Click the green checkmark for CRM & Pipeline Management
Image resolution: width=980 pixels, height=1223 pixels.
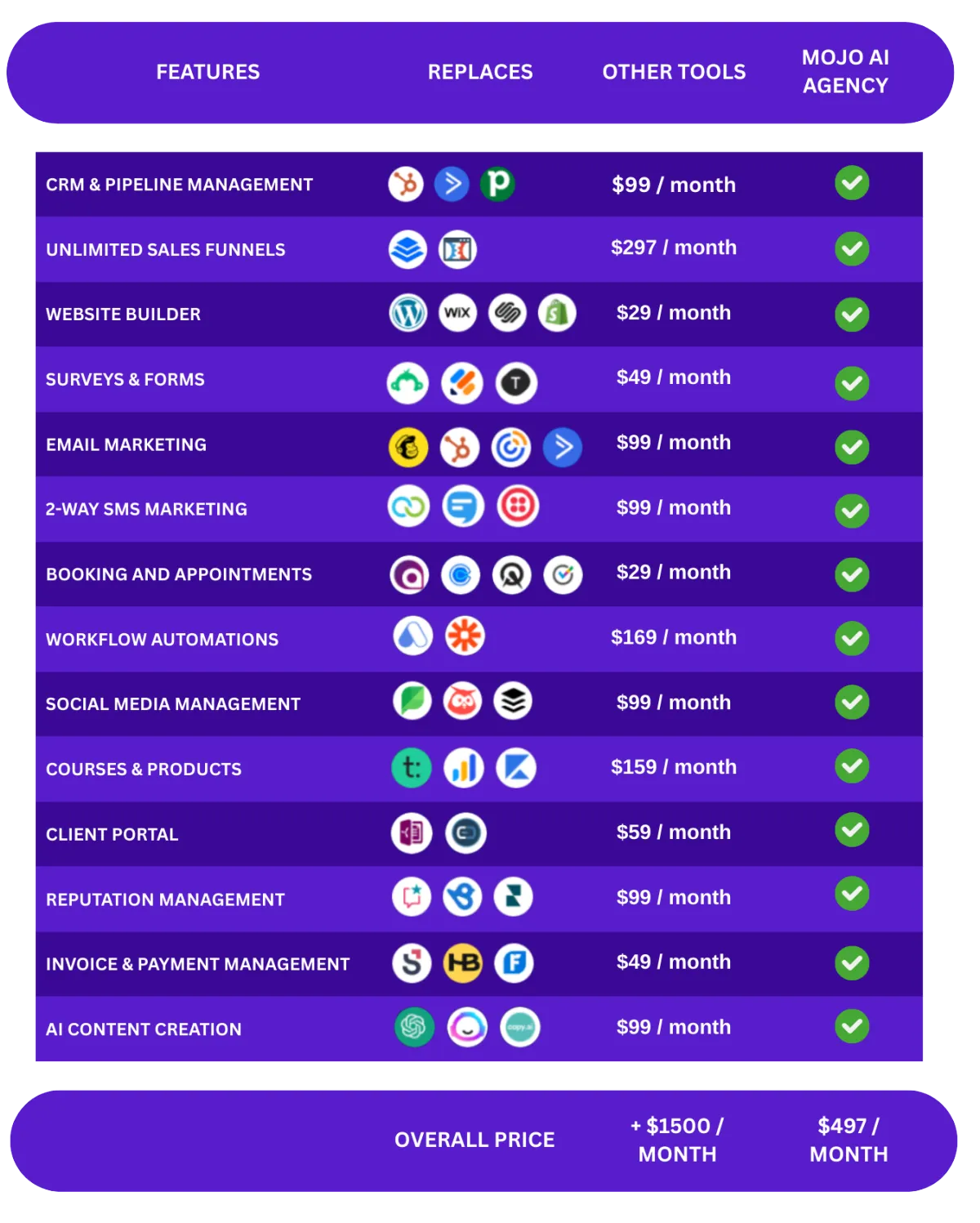pyautogui.click(x=852, y=183)
